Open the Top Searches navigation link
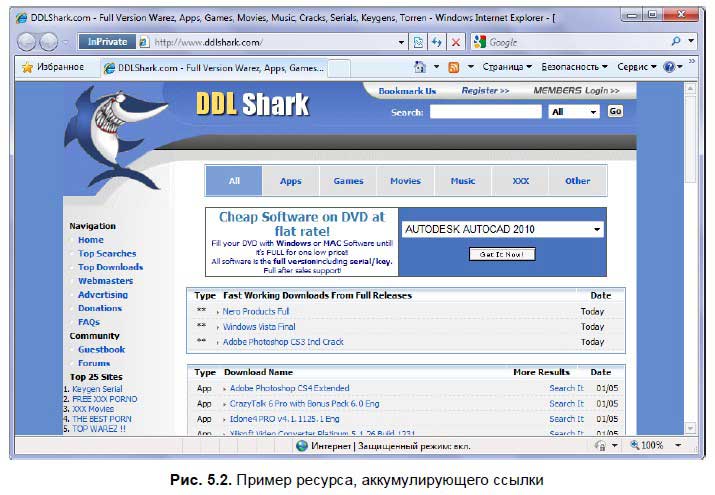The image size is (715, 495). click(107, 253)
